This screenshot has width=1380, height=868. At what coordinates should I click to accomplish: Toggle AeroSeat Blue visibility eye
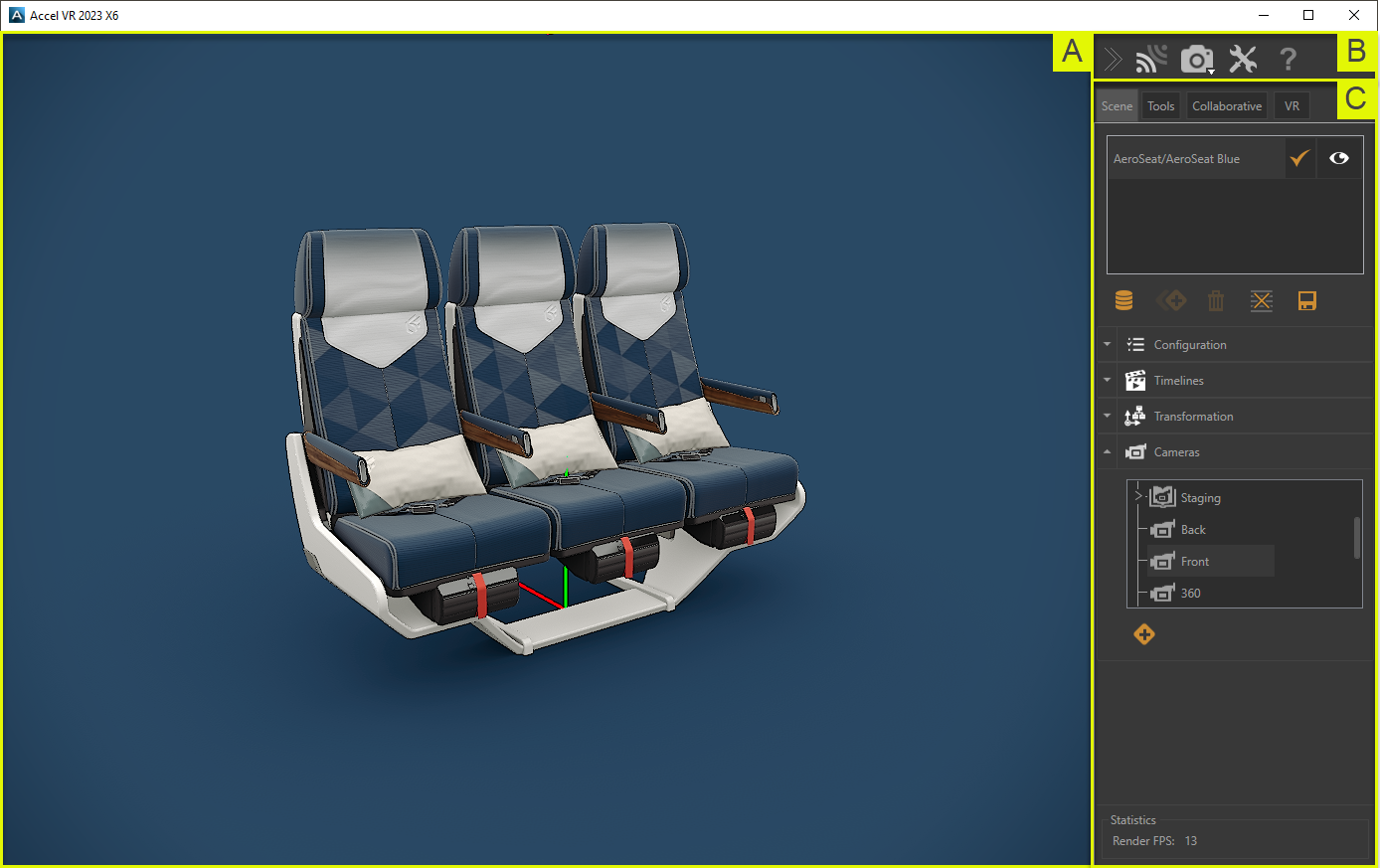point(1339,158)
